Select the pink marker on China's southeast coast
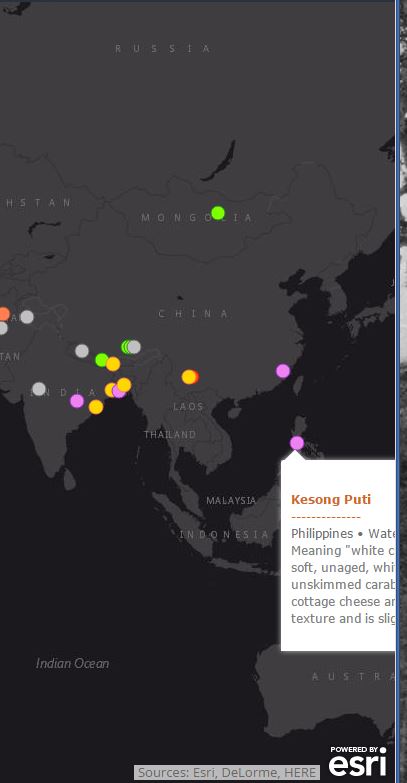This screenshot has height=783, width=407. [283, 371]
